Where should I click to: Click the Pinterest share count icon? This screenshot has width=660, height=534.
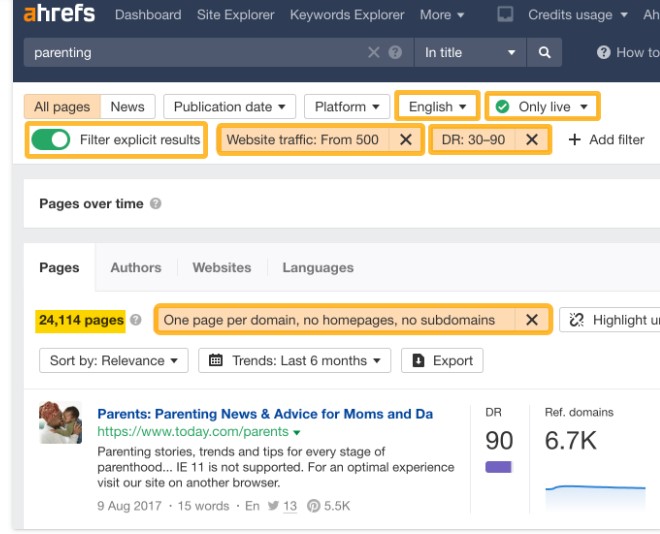pos(311,506)
